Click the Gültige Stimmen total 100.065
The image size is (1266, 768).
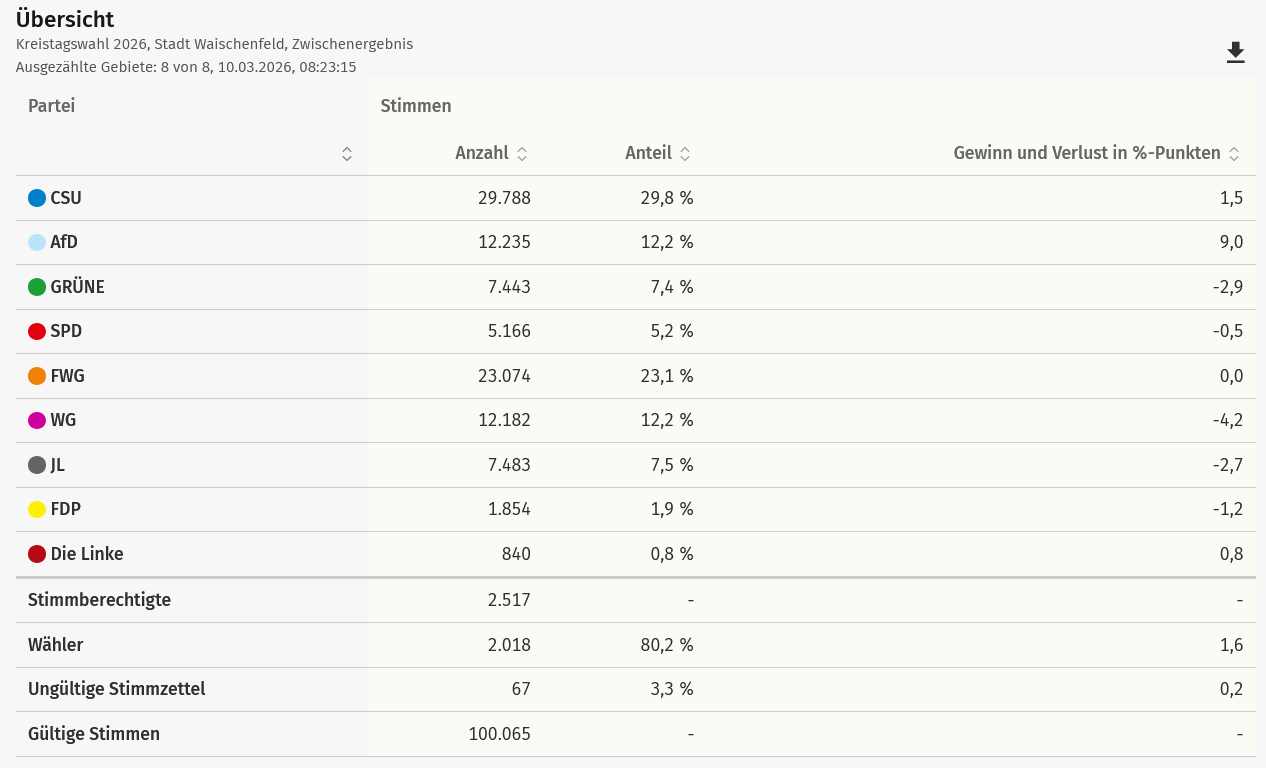(x=499, y=734)
